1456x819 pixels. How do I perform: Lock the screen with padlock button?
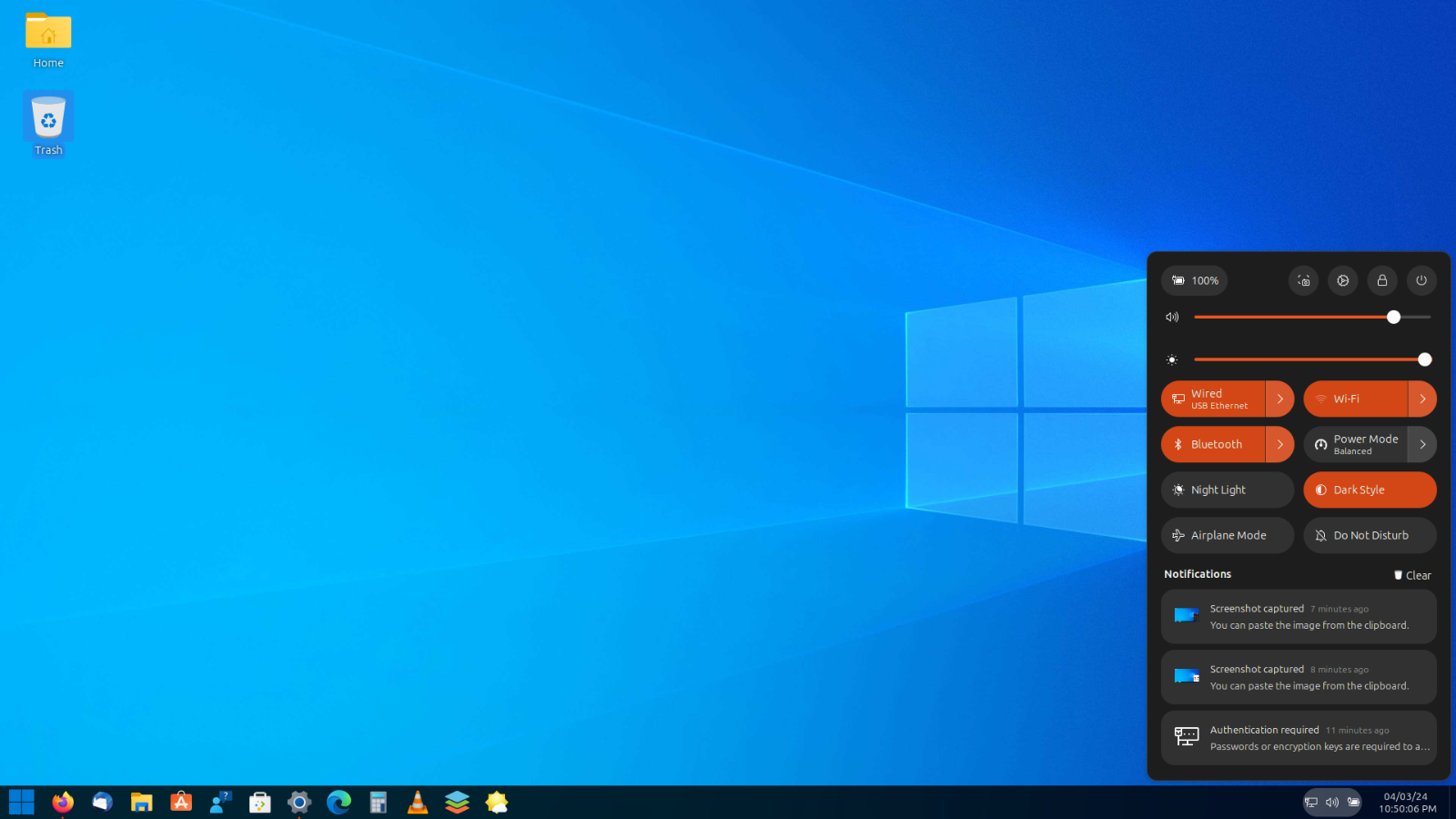pos(1382,280)
